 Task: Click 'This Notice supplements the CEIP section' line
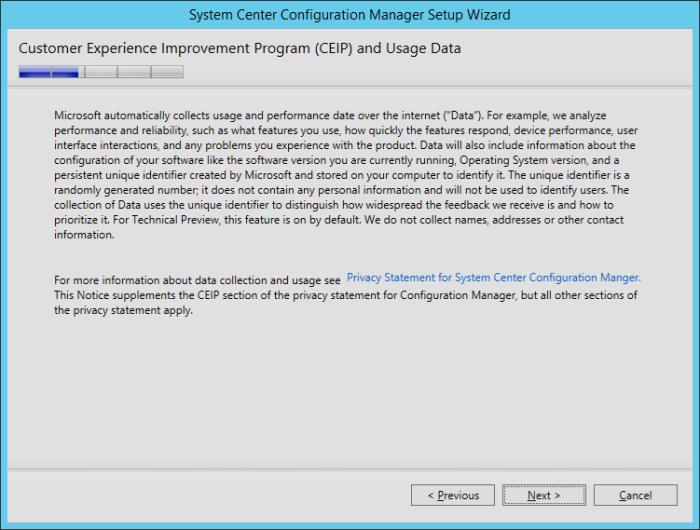[x=346, y=296]
